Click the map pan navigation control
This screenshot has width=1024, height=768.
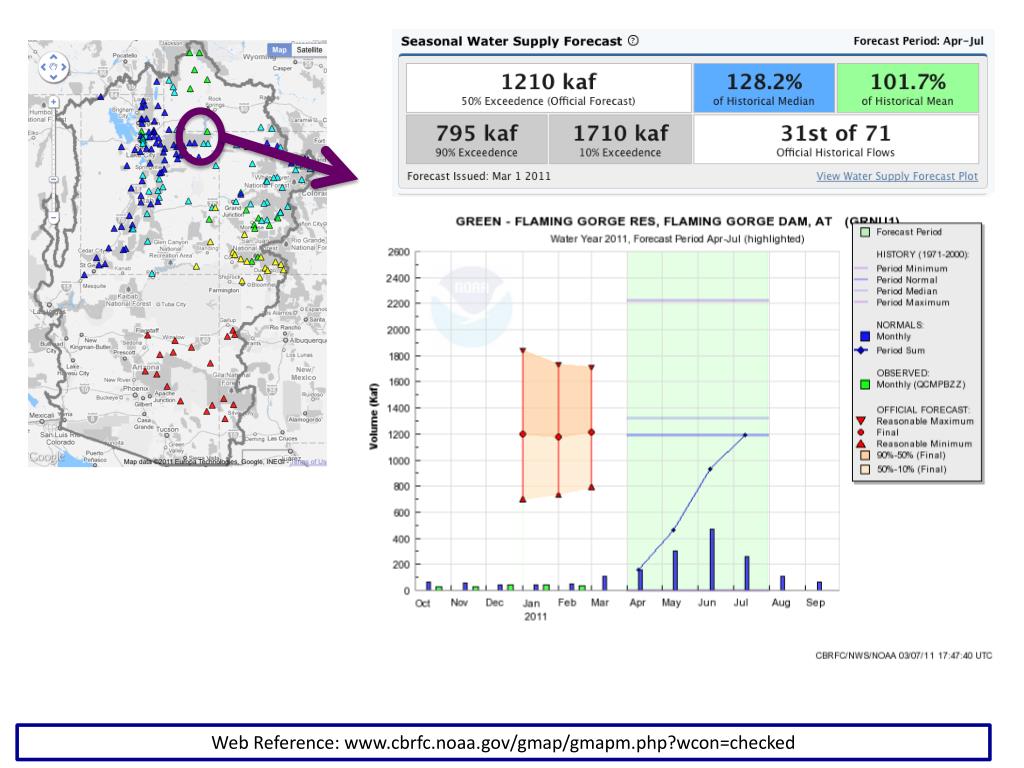[52, 68]
